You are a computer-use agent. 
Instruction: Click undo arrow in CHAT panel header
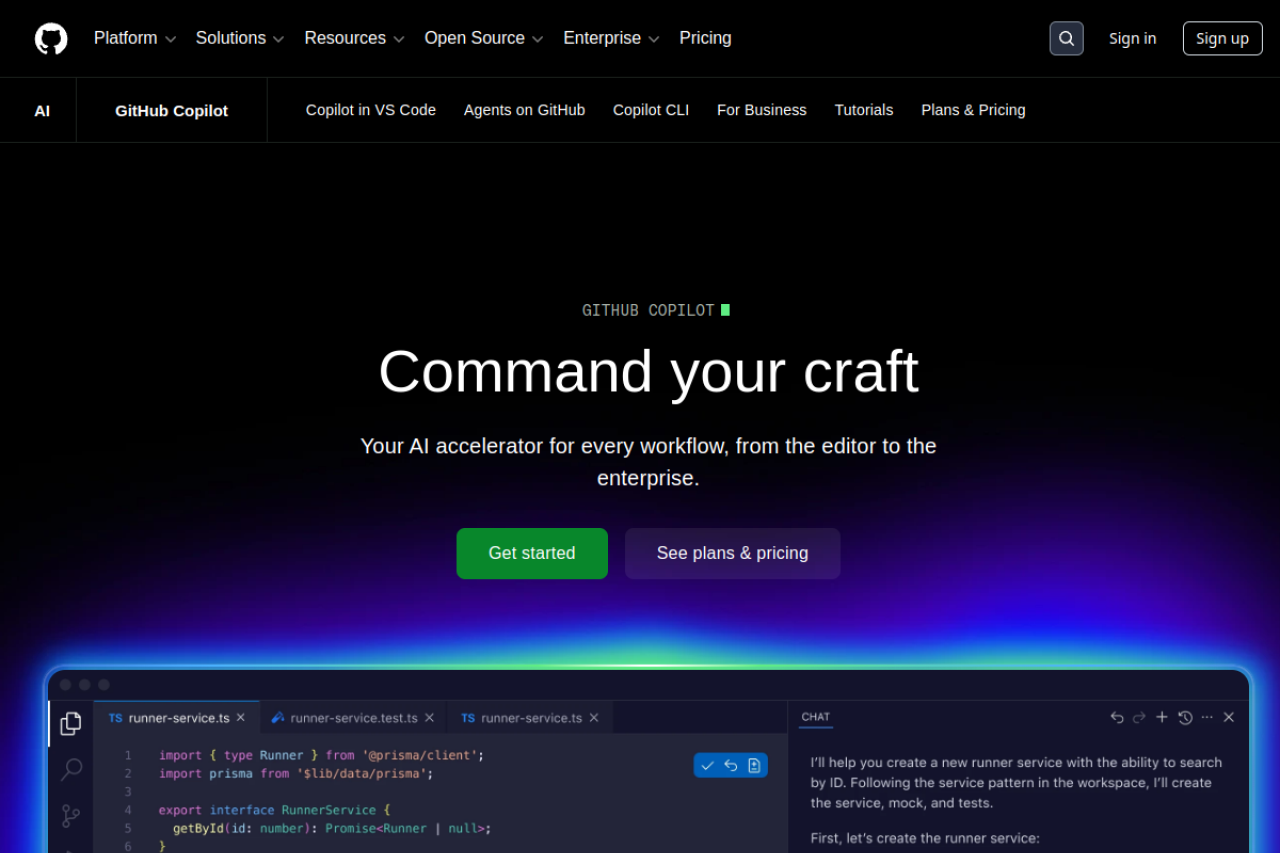[x=1117, y=717]
